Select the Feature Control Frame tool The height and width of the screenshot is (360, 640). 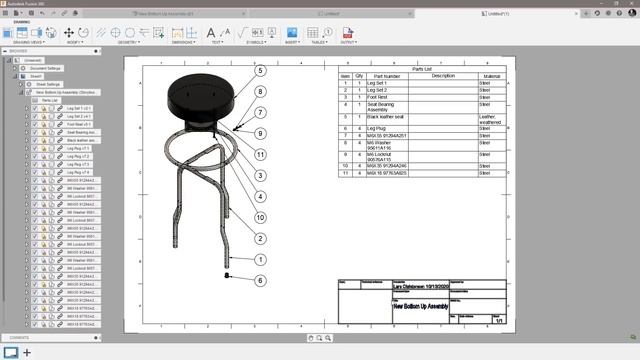tap(258, 33)
